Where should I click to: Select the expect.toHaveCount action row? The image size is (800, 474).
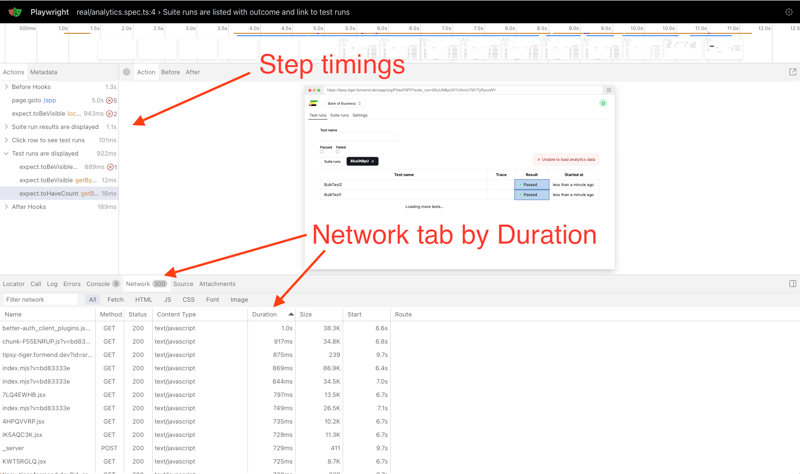(59, 193)
